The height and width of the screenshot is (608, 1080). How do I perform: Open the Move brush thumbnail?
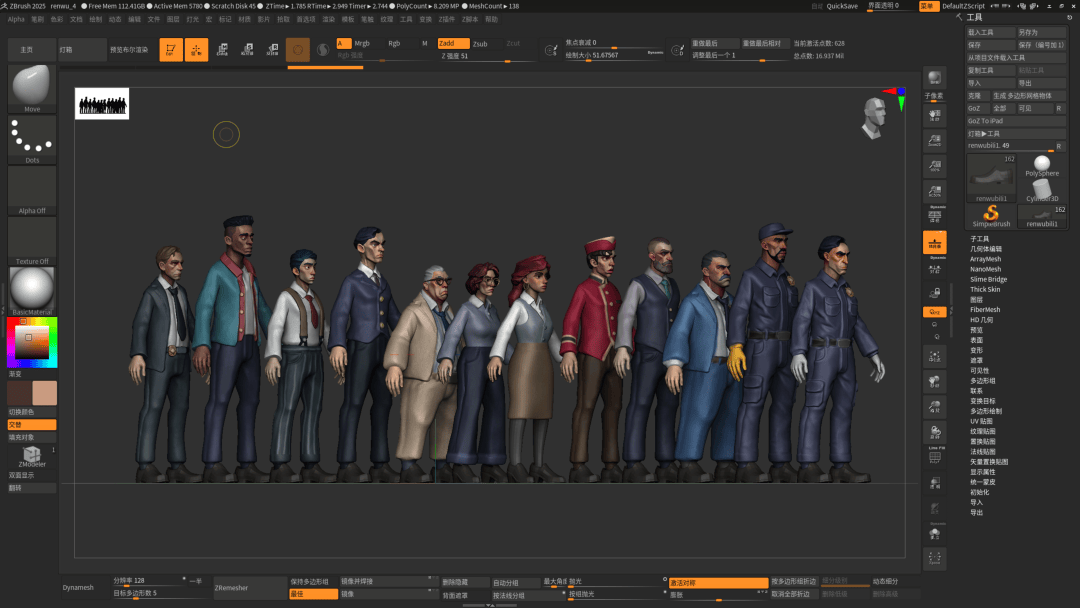click(32, 88)
